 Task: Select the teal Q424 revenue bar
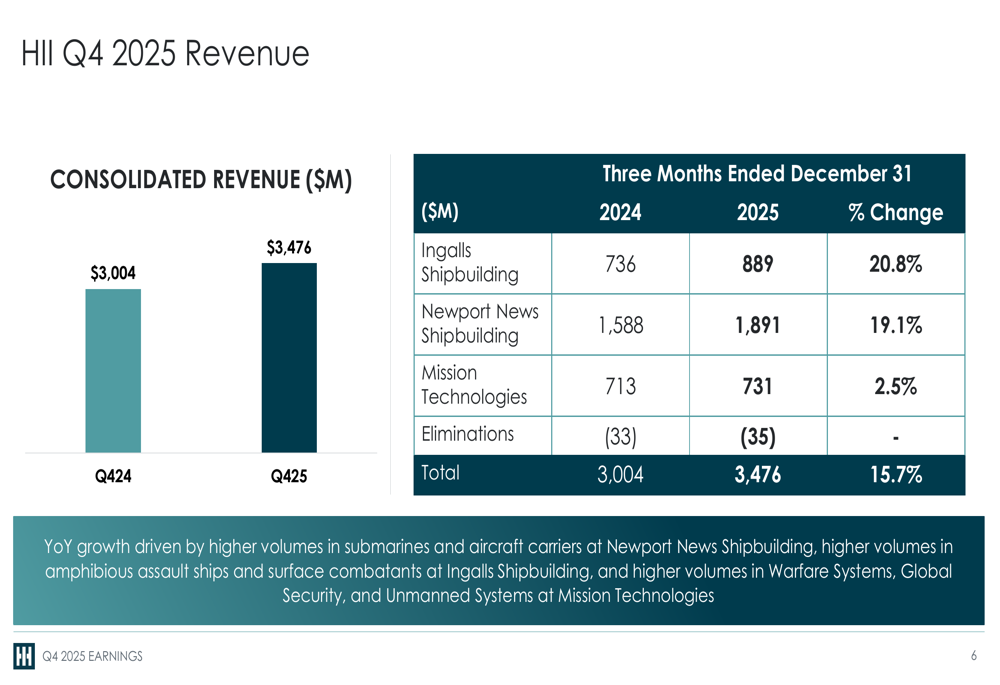coord(113,370)
